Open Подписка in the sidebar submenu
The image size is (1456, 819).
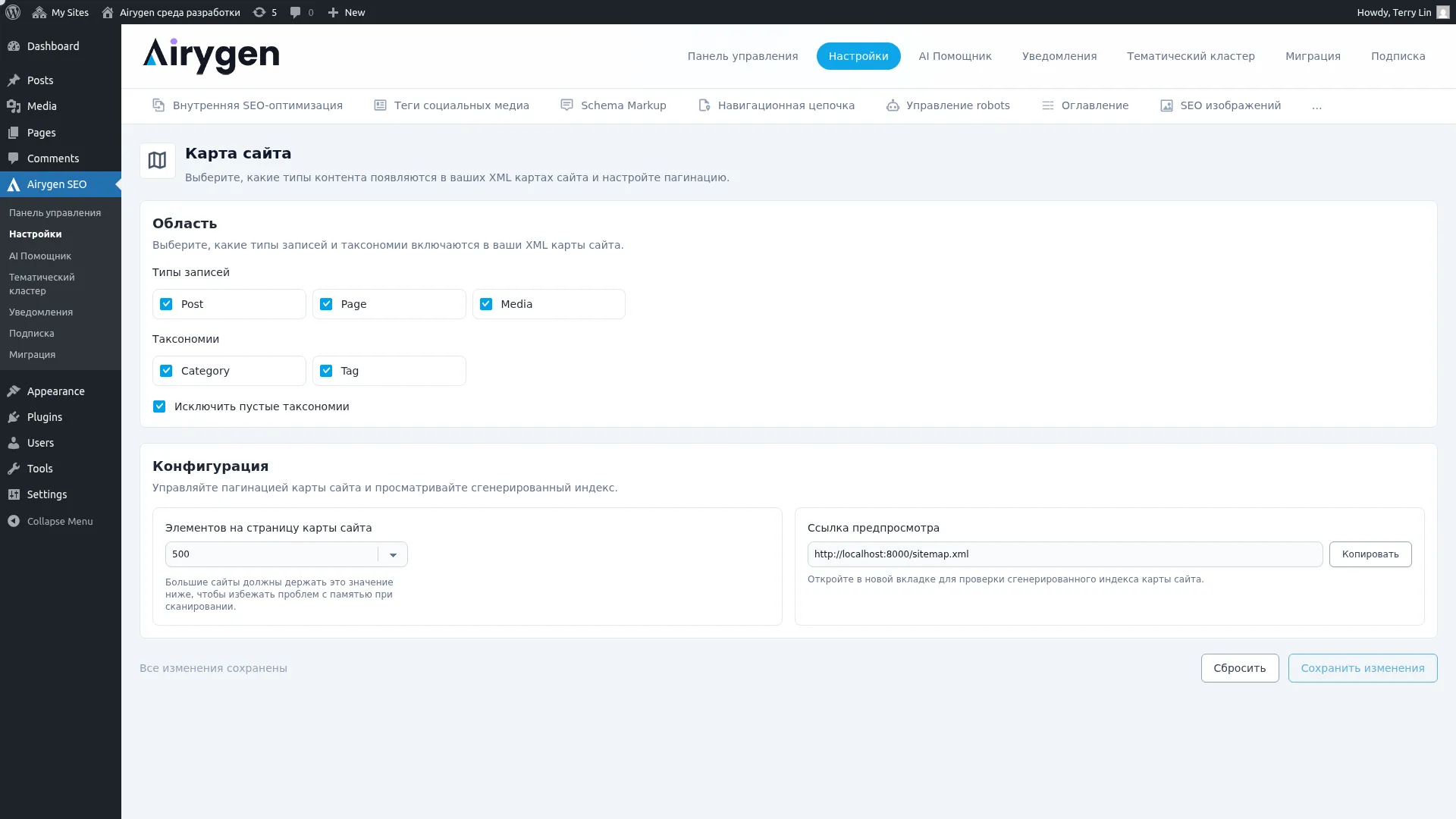coord(32,334)
